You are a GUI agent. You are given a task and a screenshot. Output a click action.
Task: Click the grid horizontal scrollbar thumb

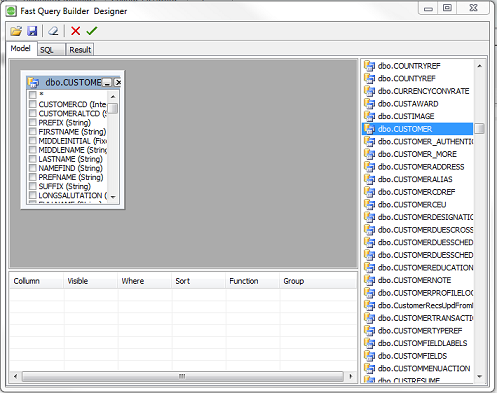click(182, 376)
